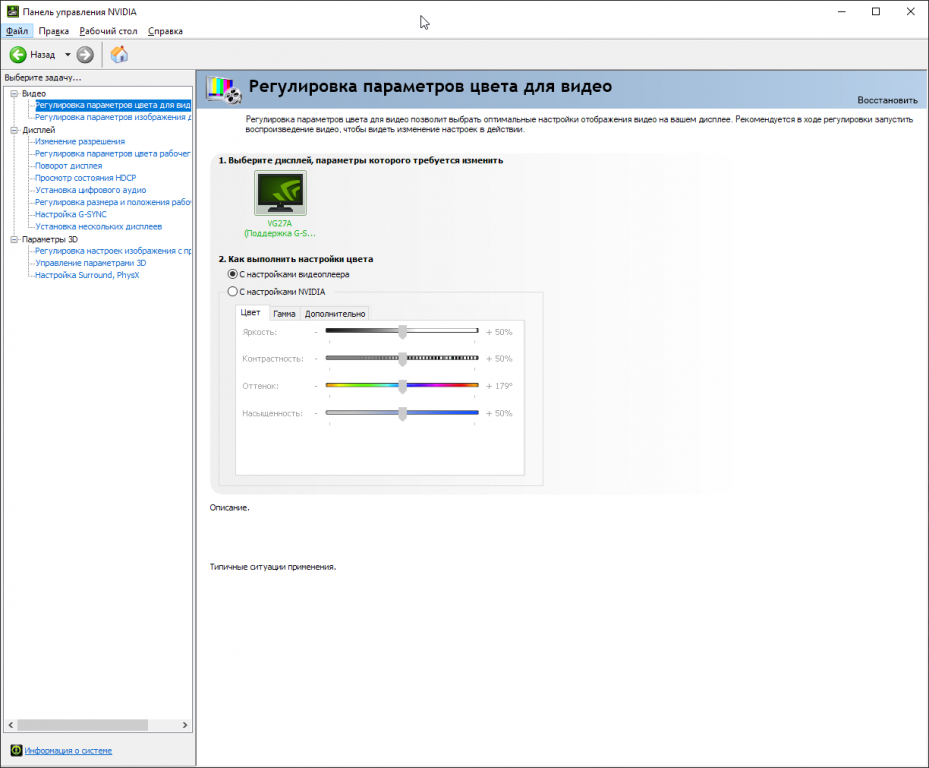The image size is (929, 768).
Task: Click the Насыщенность saturation slider handle
Action: pyautogui.click(x=402, y=414)
